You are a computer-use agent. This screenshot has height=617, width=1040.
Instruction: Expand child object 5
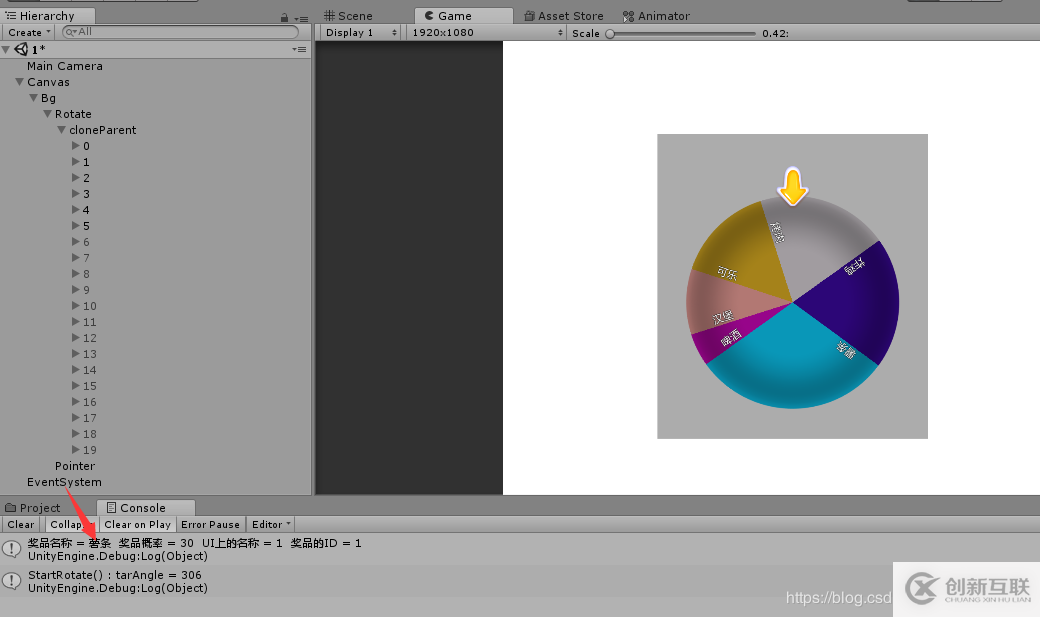point(75,226)
